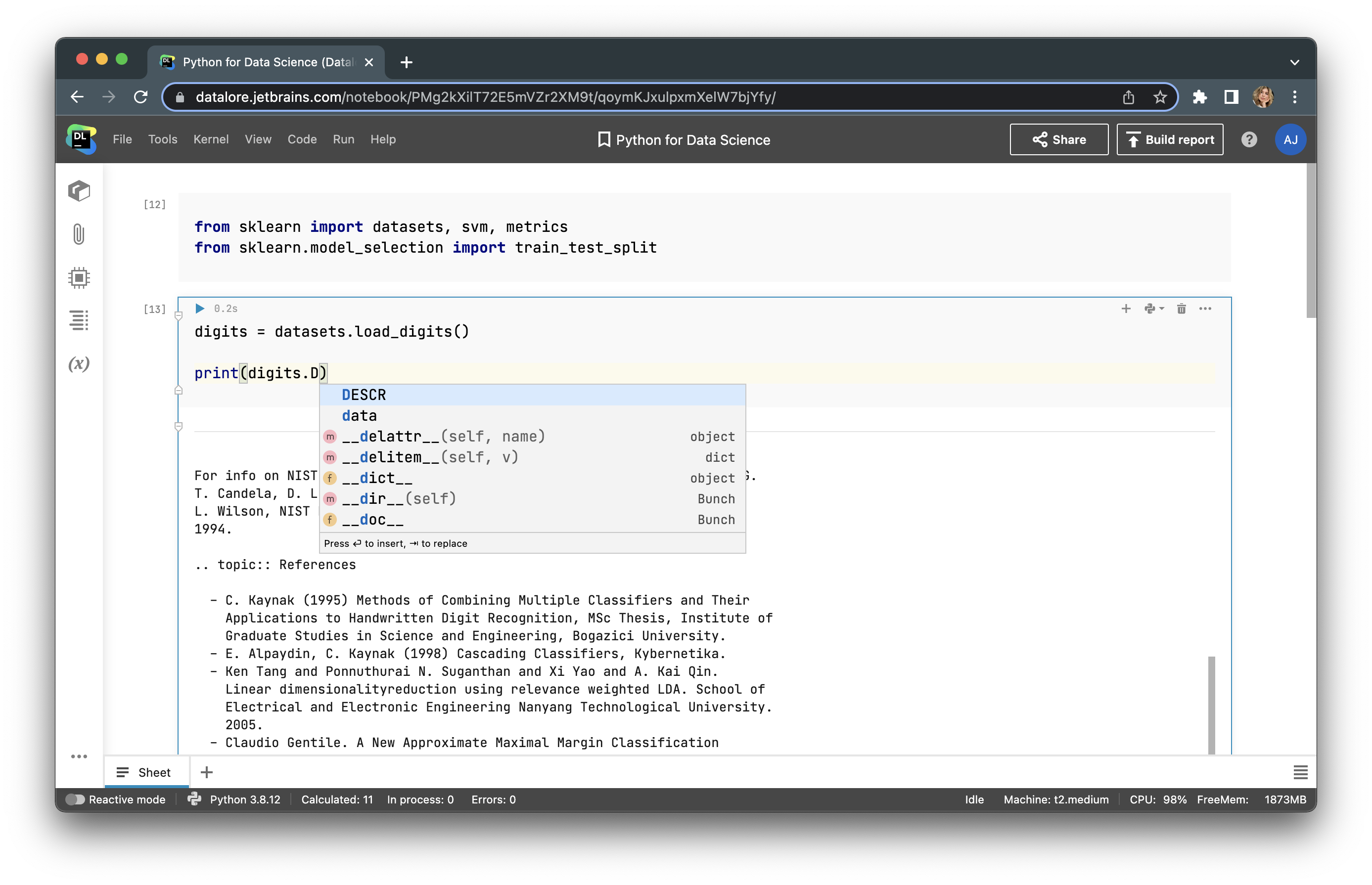Close the Python for Data Science browser tab
Screen dimensions: 1372x885
[x=369, y=62]
